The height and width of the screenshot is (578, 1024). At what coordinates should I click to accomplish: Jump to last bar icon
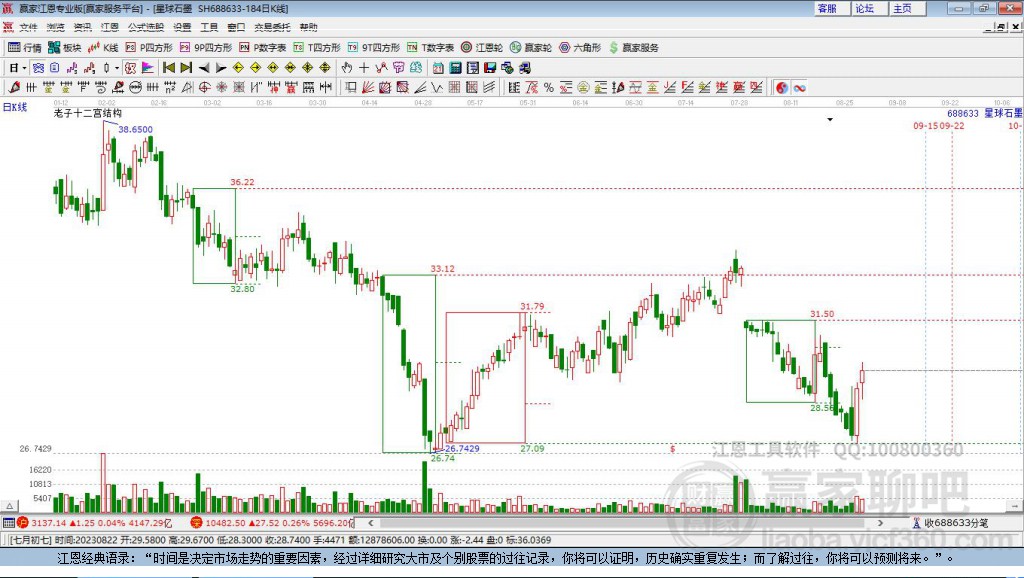tap(186, 67)
